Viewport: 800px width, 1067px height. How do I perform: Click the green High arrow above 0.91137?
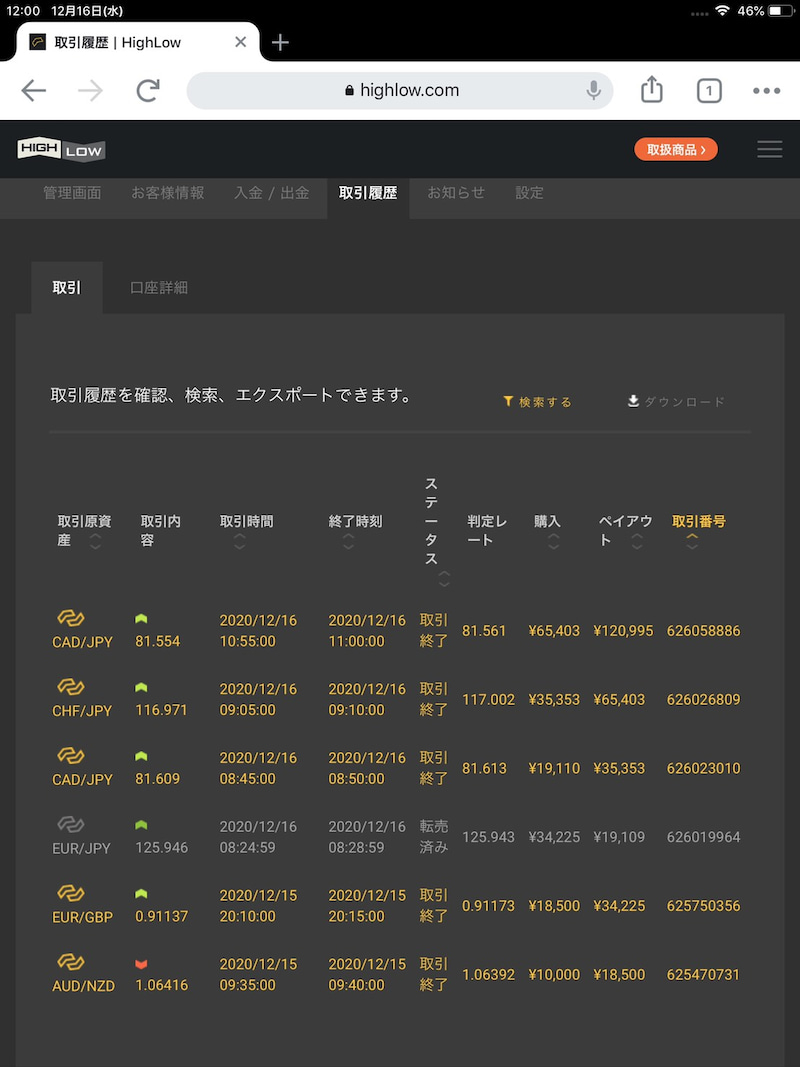(141, 893)
